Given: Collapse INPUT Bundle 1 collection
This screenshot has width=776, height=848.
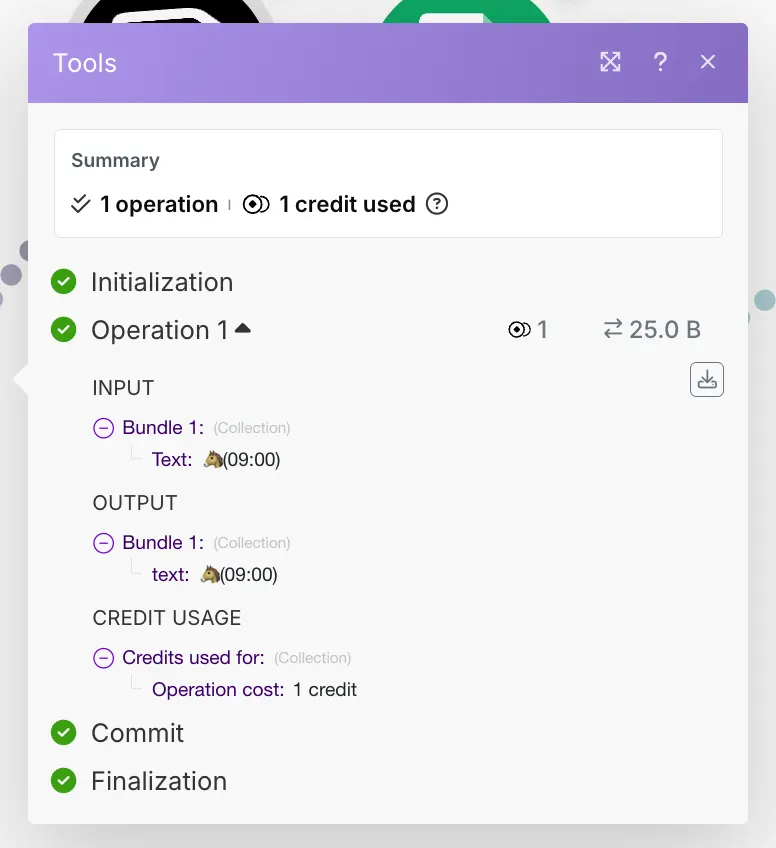Looking at the screenshot, I should click(x=103, y=428).
